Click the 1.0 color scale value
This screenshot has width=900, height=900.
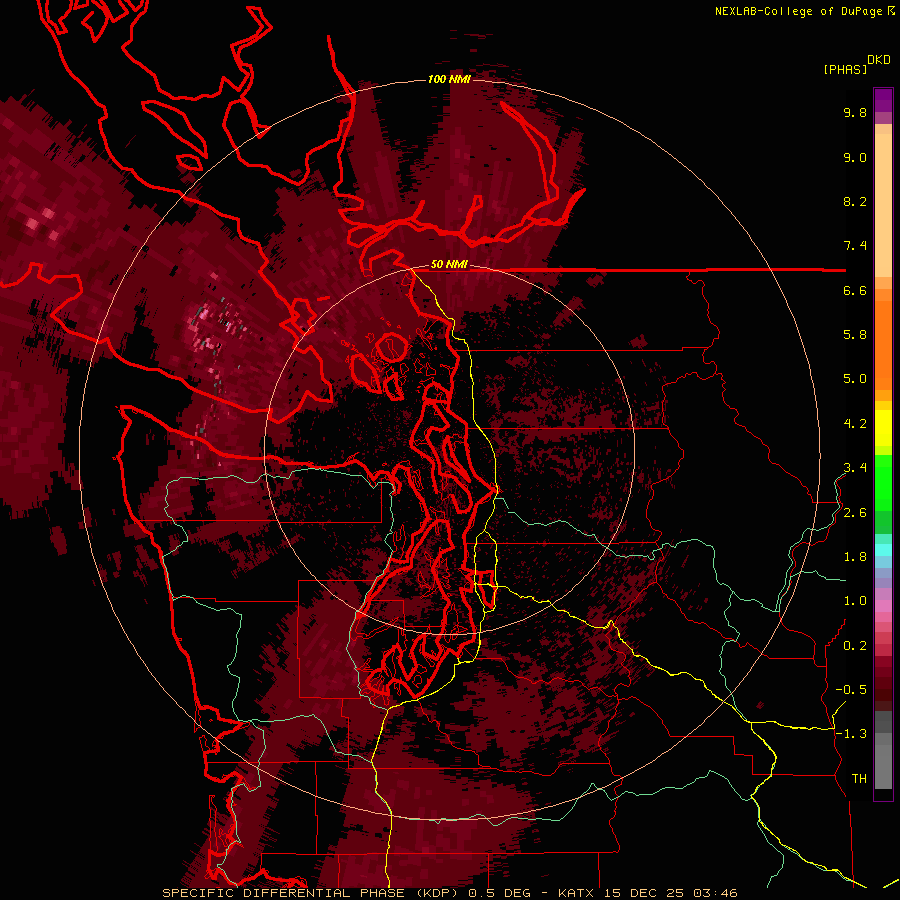pos(855,602)
